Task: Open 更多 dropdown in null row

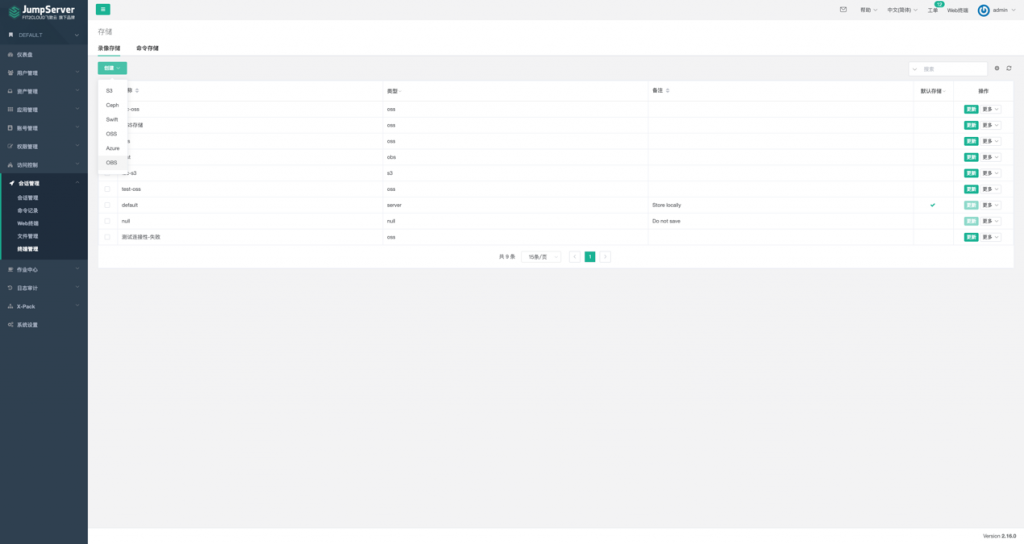Action: (991, 221)
